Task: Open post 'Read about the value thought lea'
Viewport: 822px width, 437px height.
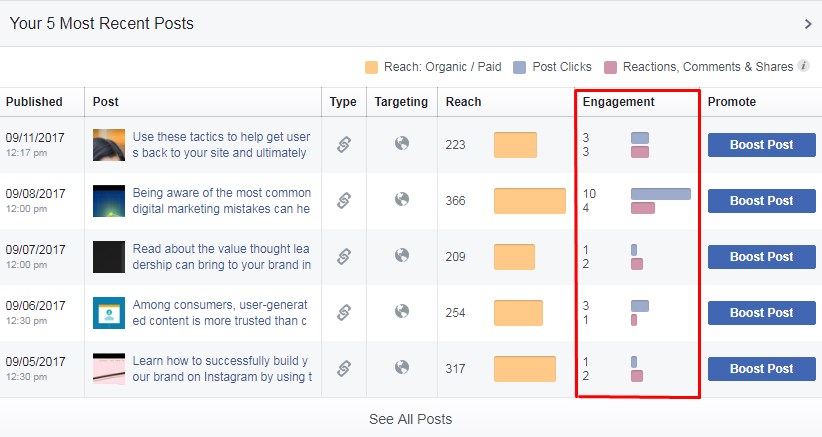Action: click(x=222, y=257)
